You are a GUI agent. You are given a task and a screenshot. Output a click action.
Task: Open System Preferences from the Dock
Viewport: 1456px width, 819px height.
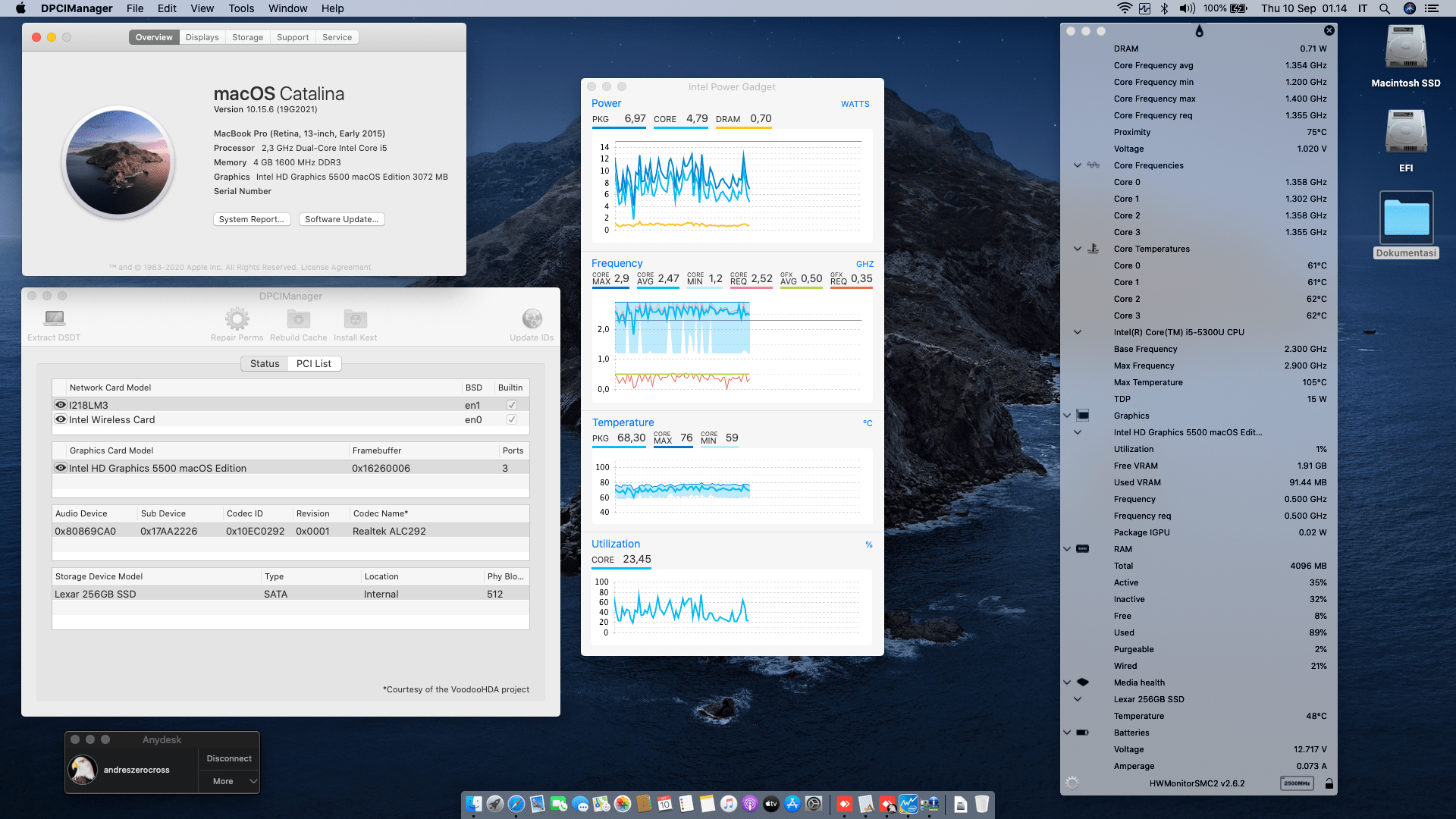(x=814, y=804)
